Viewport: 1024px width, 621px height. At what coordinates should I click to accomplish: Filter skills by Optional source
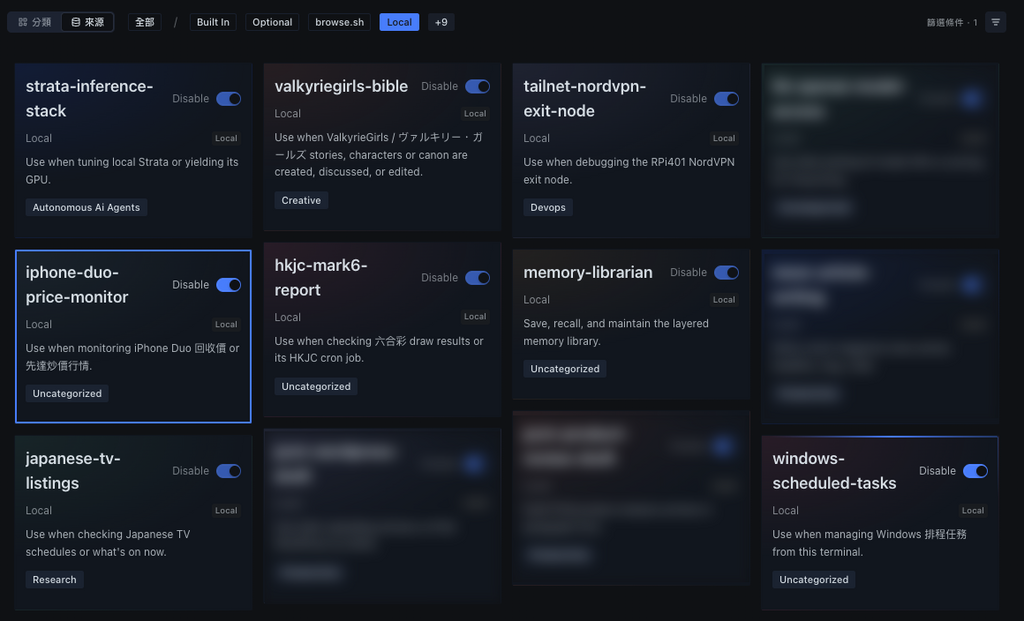tap(272, 22)
